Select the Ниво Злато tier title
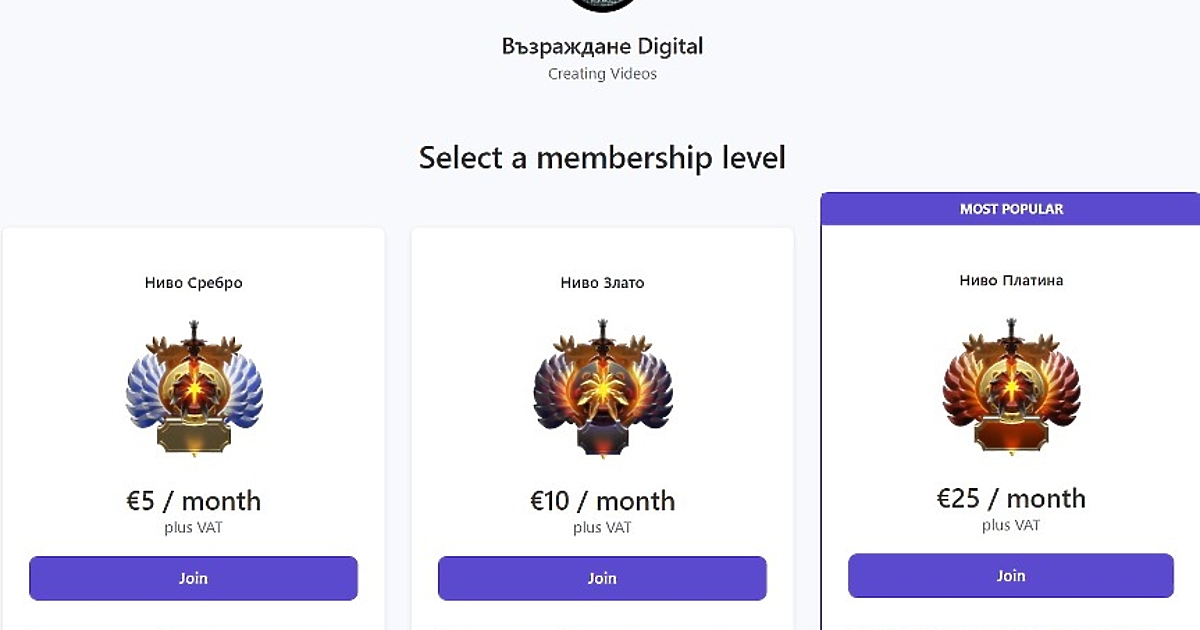The height and width of the screenshot is (630, 1200). click(x=602, y=283)
